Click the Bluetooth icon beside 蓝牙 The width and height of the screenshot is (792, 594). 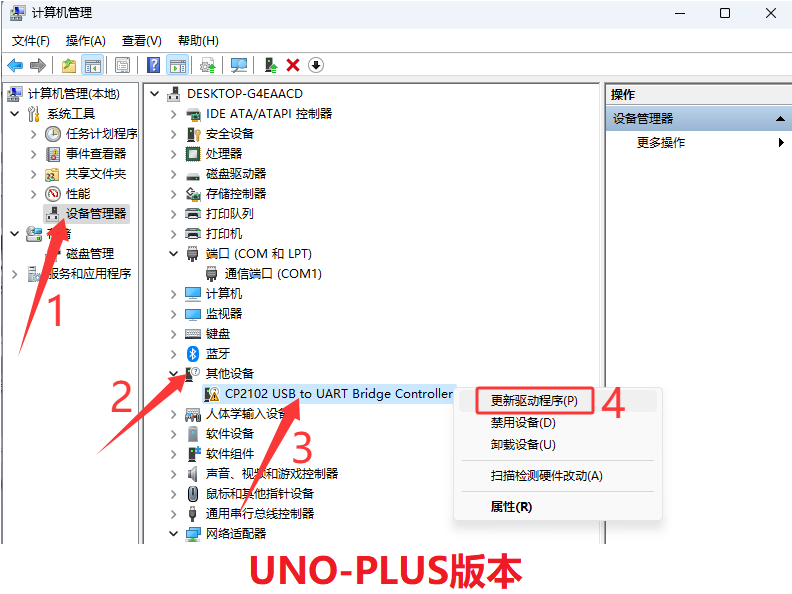(193, 354)
